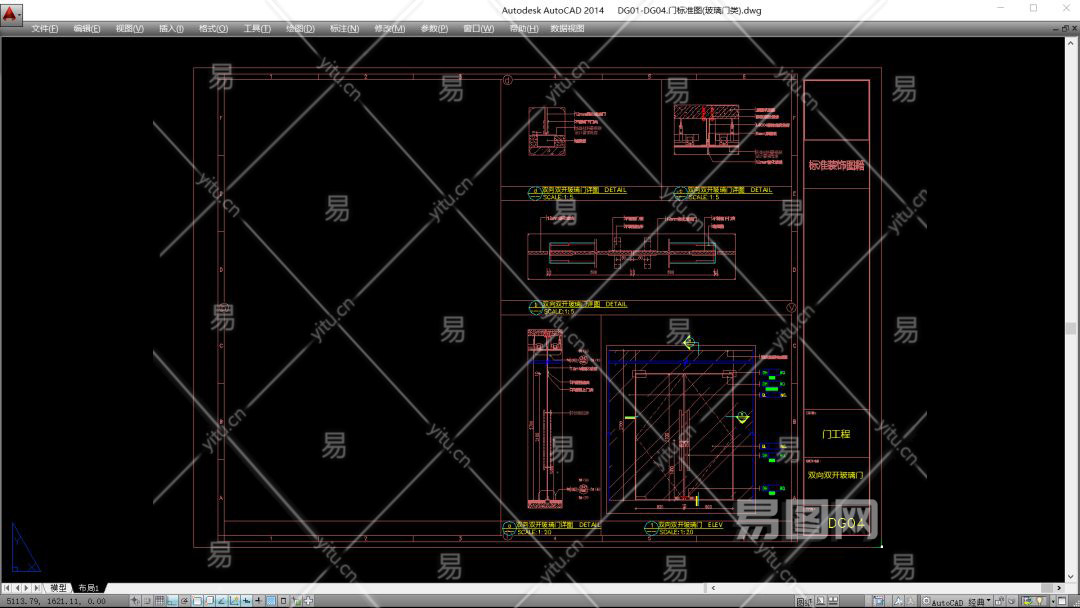Select the 双向双开玻璃门 title block text

pos(835,475)
